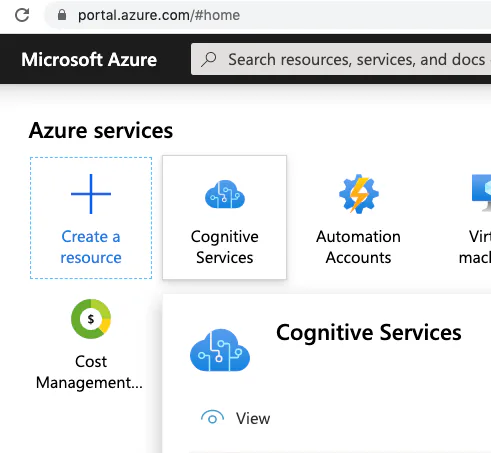Viewport: 491px width, 453px height.
Task: Select the portal.azure.com/#home URL text
Action: (x=159, y=15)
